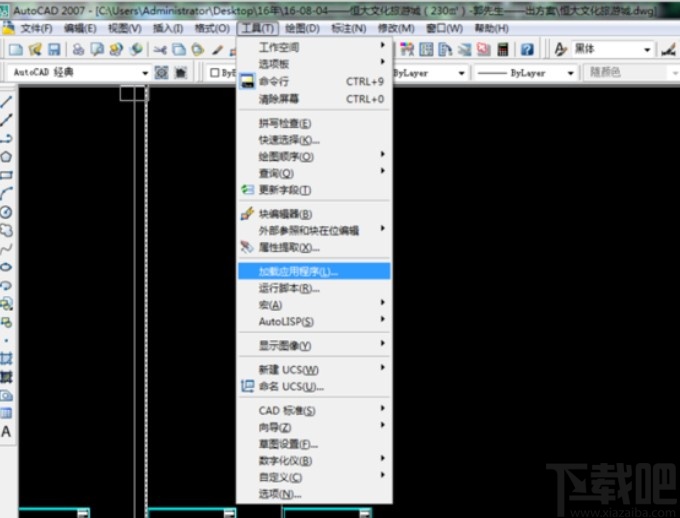This screenshot has width=680, height=518.
Task: Activate the Match Properties brush icon
Action: [x=217, y=49]
